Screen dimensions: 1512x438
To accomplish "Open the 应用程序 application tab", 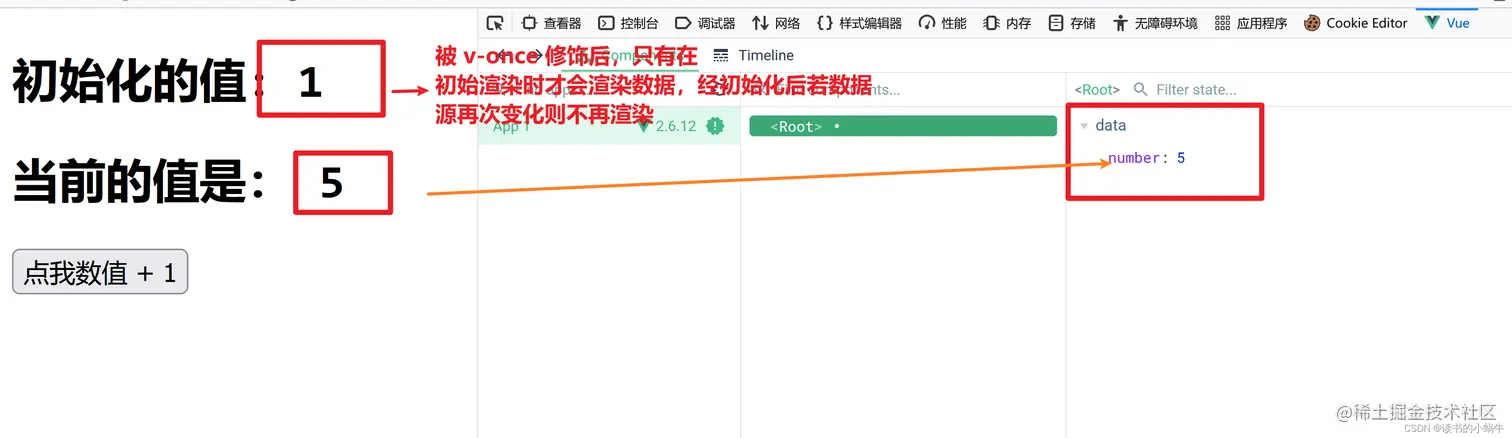I will tap(1251, 23).
